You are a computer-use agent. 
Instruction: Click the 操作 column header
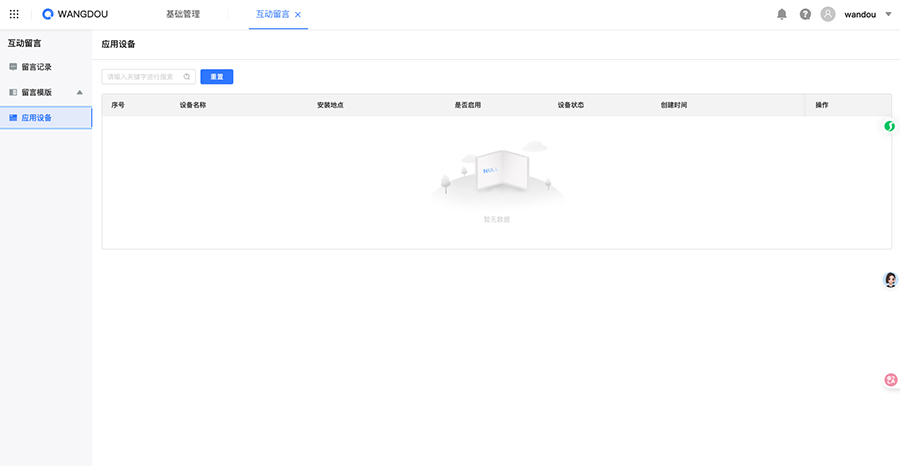click(x=822, y=106)
